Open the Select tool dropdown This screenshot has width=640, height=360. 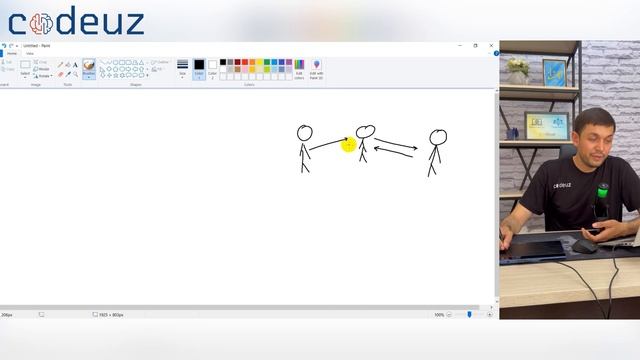[x=25, y=75]
